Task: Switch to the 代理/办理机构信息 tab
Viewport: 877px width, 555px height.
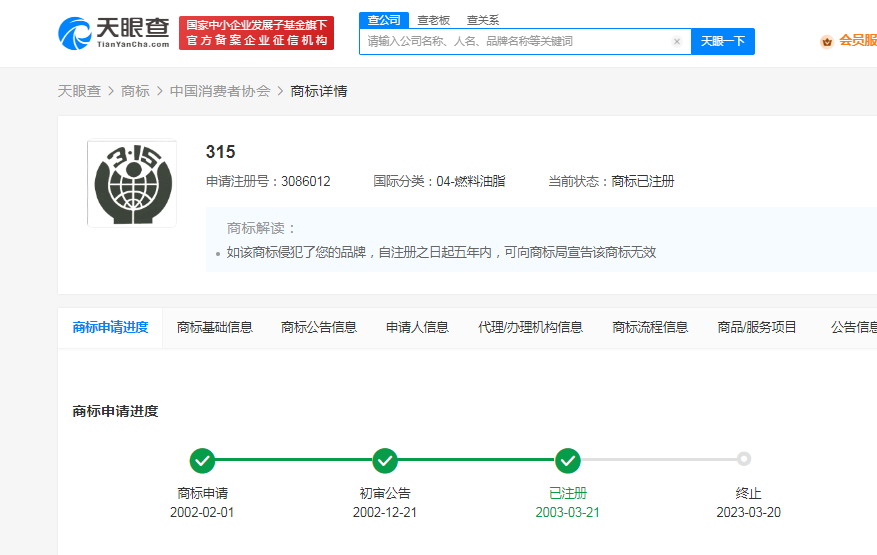Action: (x=530, y=327)
